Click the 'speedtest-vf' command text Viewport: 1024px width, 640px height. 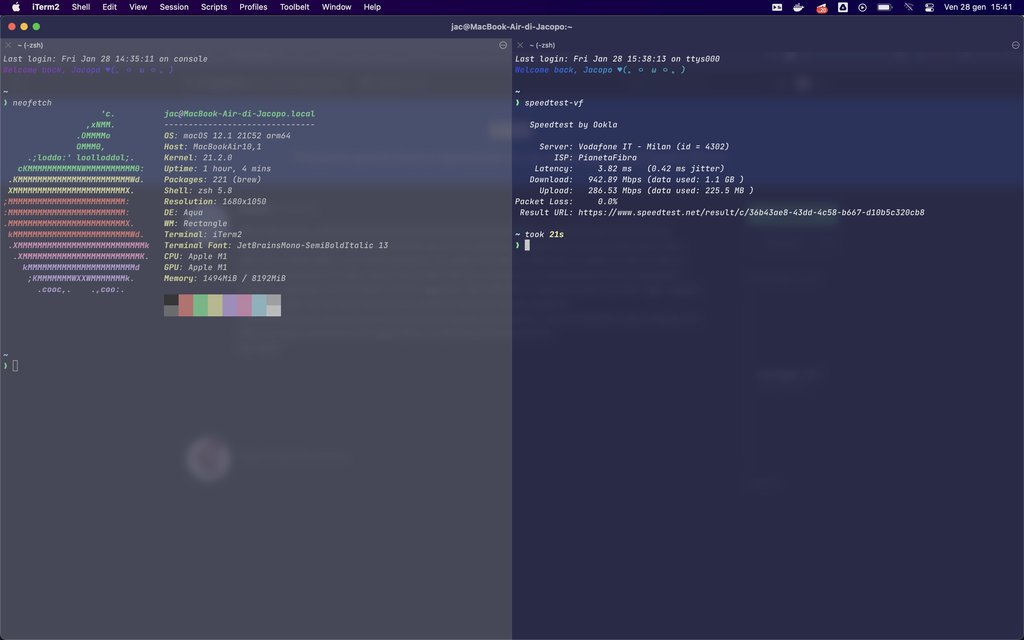(x=554, y=103)
